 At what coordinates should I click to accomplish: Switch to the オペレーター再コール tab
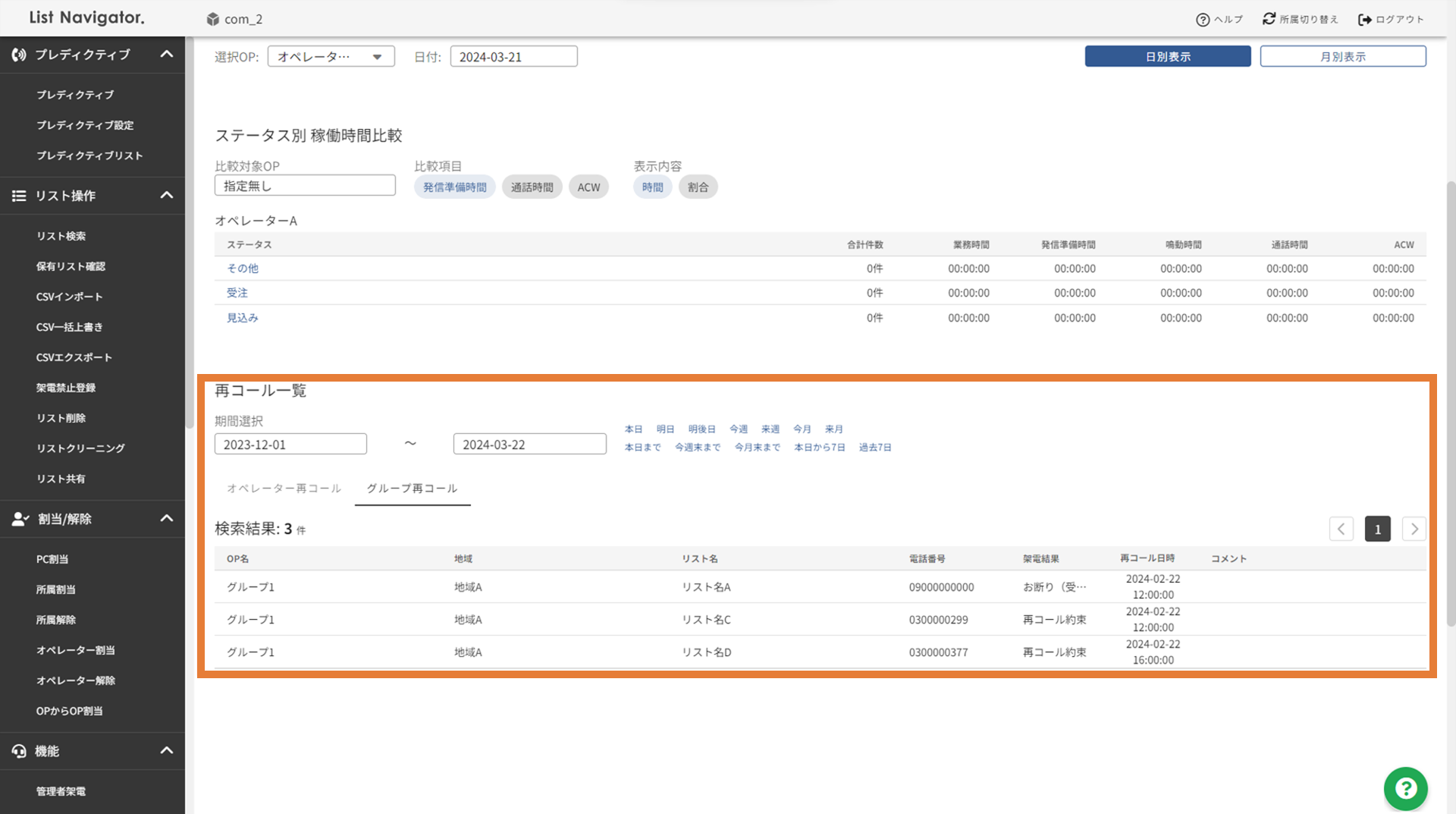284,489
